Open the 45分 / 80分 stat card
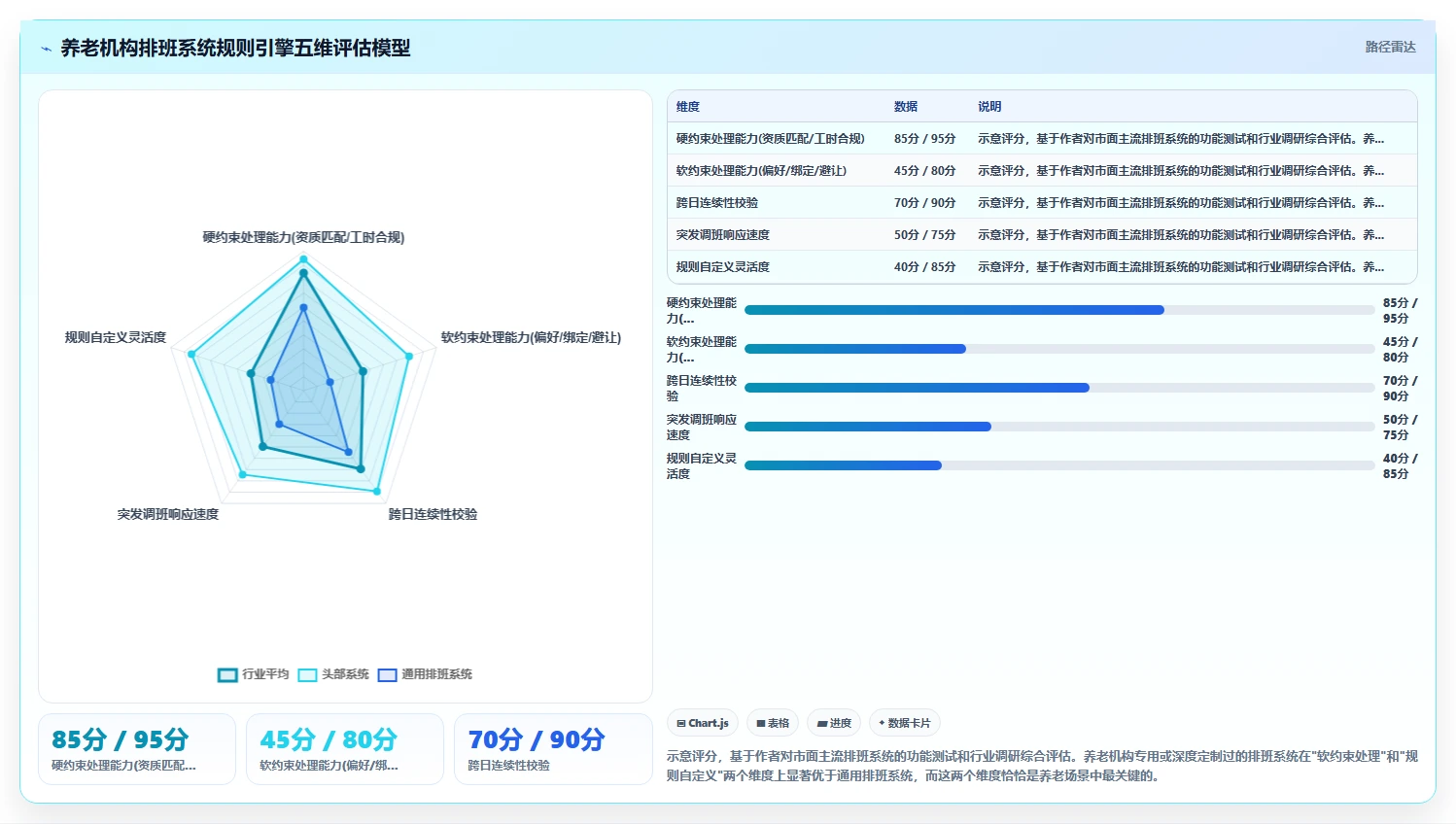The image size is (1456, 824). [345, 749]
